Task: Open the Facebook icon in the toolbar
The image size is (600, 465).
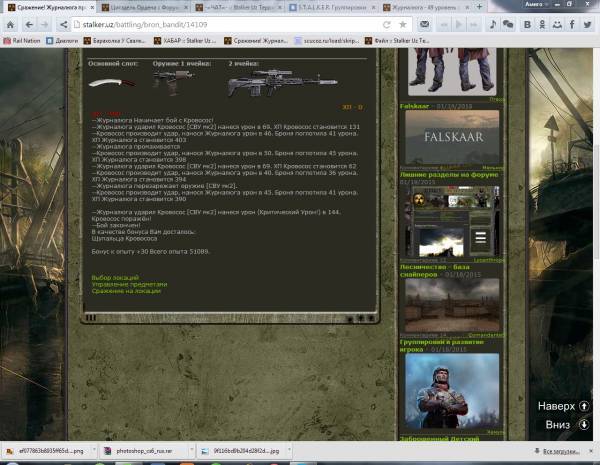Action: (572, 25)
